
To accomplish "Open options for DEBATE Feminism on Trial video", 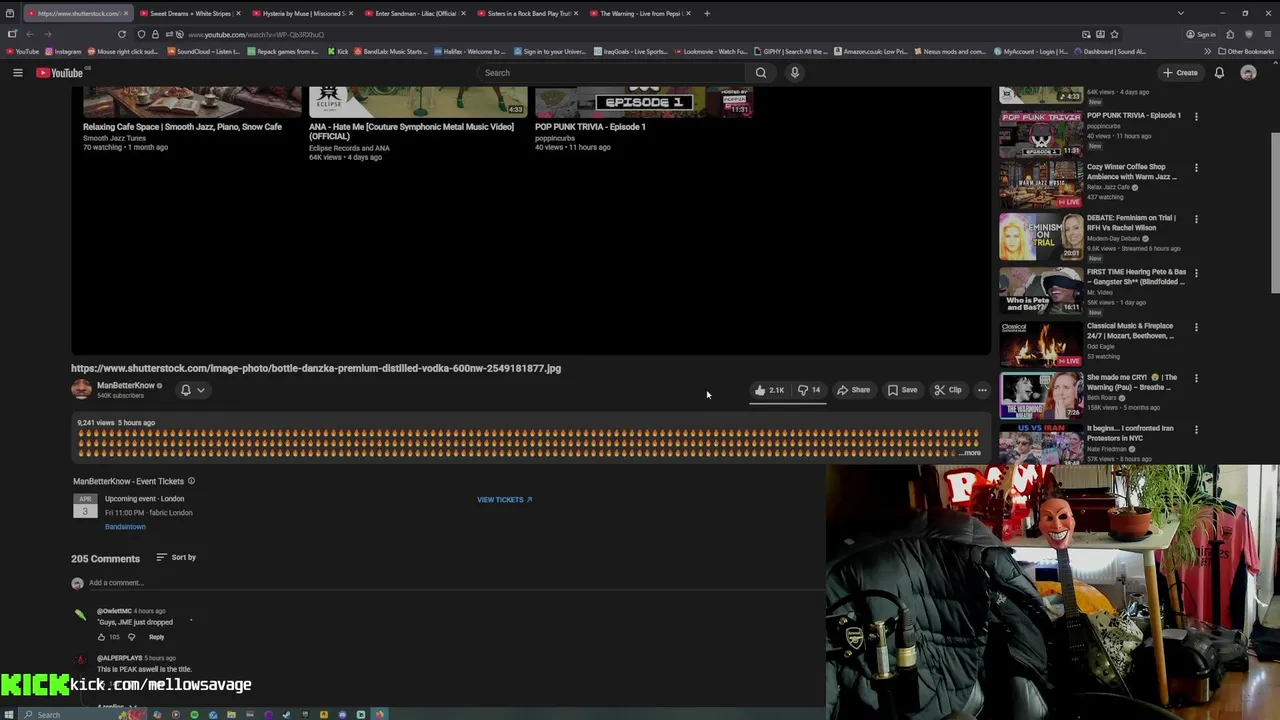I will [1196, 219].
